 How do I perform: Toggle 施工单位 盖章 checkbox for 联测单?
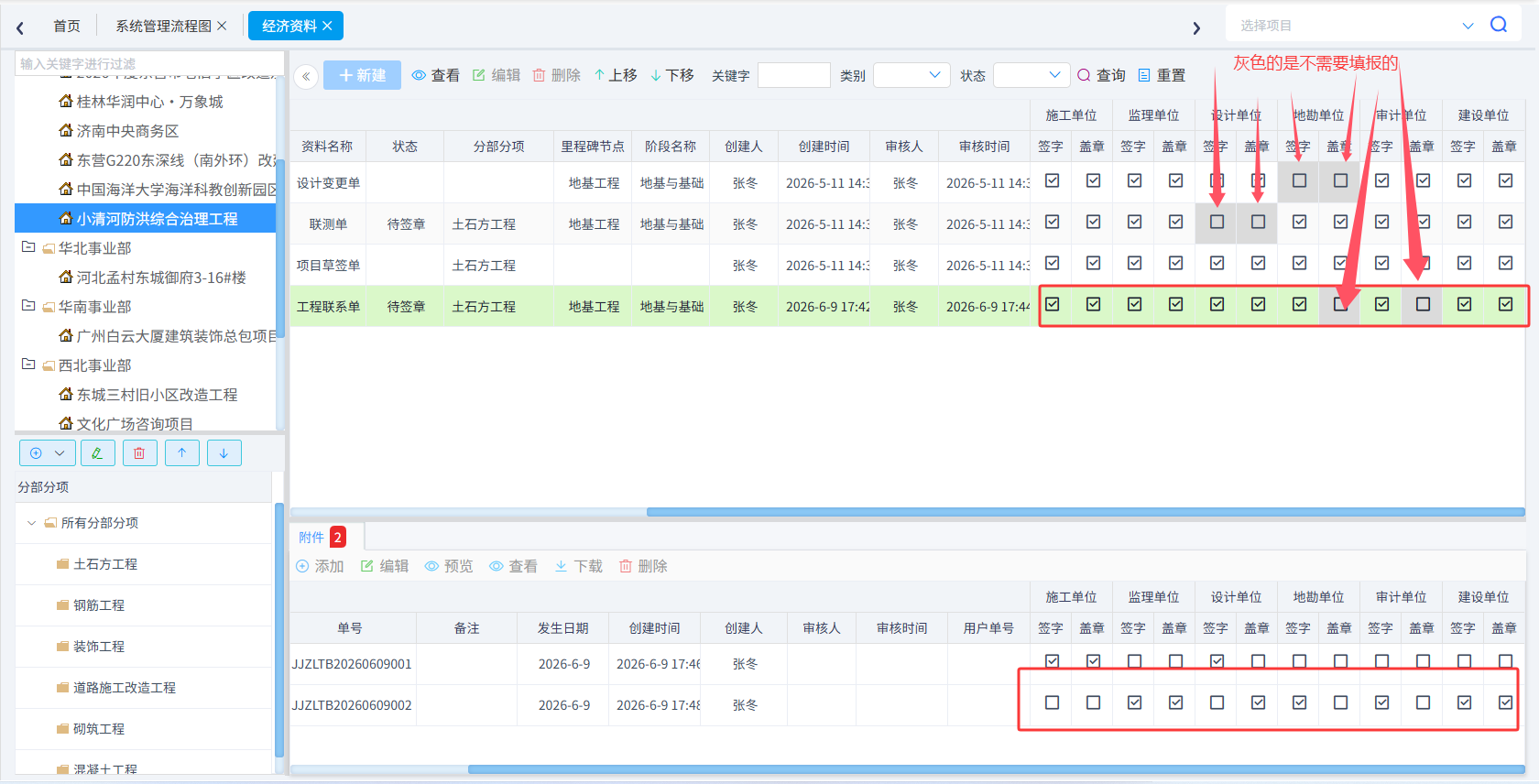[x=1094, y=222]
